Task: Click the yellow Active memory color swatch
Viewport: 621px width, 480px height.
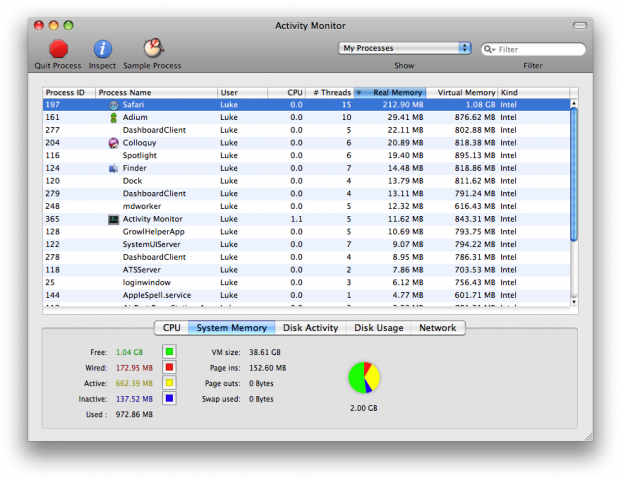Action: click(169, 383)
